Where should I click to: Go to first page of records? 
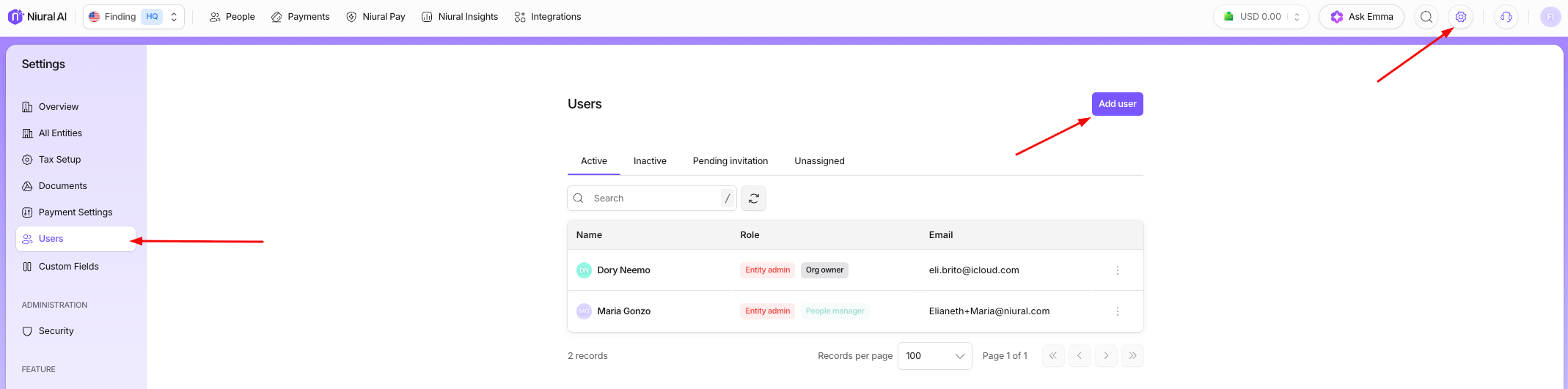point(1053,356)
